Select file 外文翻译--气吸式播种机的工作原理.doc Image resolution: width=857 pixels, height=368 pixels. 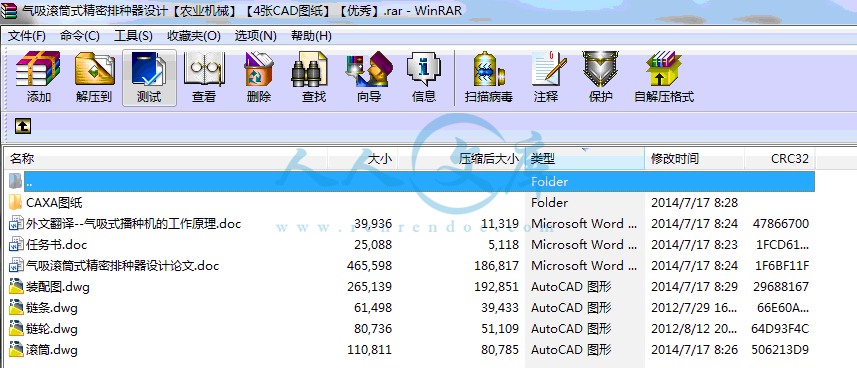(x=133, y=224)
